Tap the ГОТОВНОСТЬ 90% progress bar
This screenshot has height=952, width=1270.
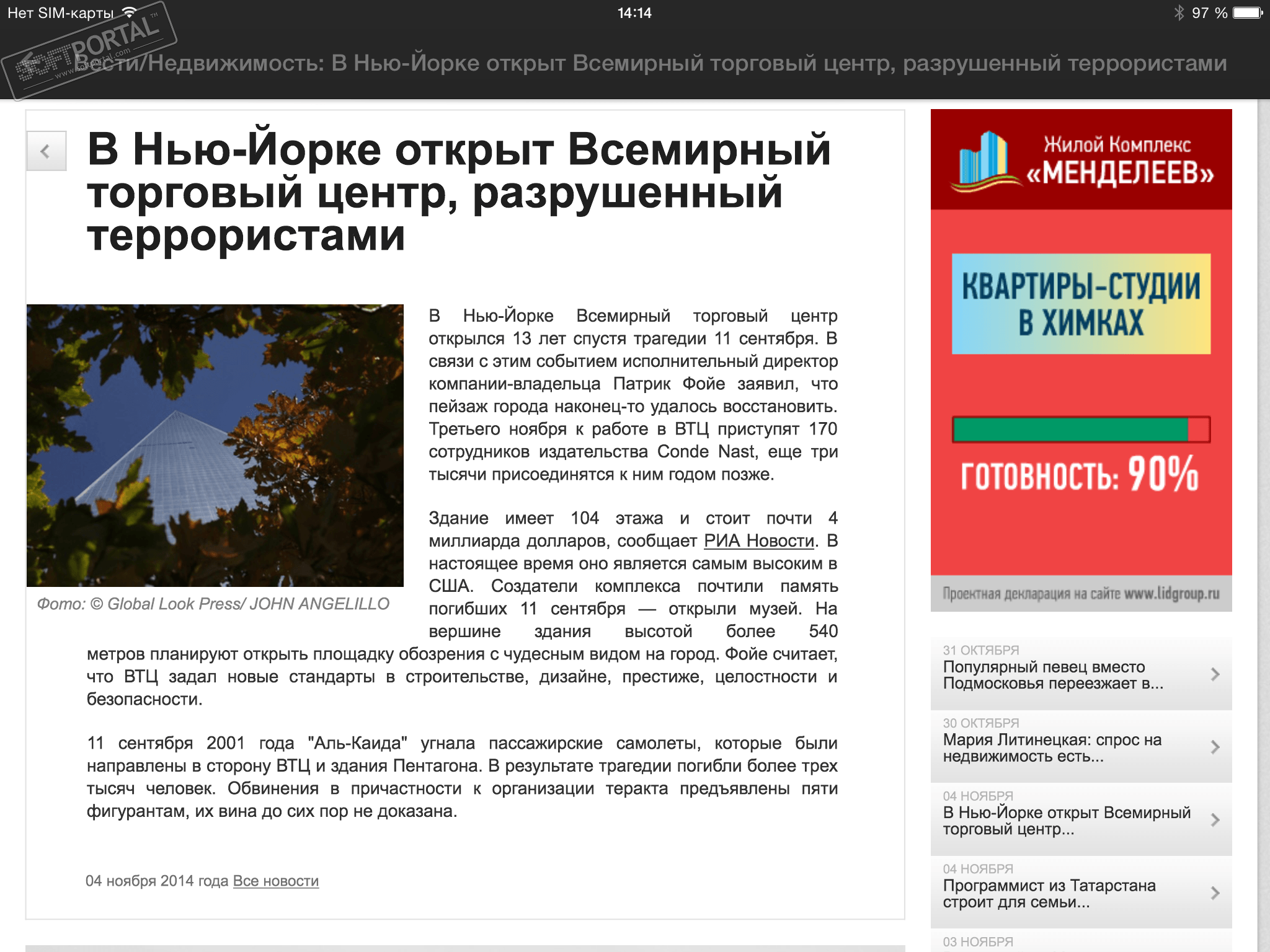pos(1080,430)
